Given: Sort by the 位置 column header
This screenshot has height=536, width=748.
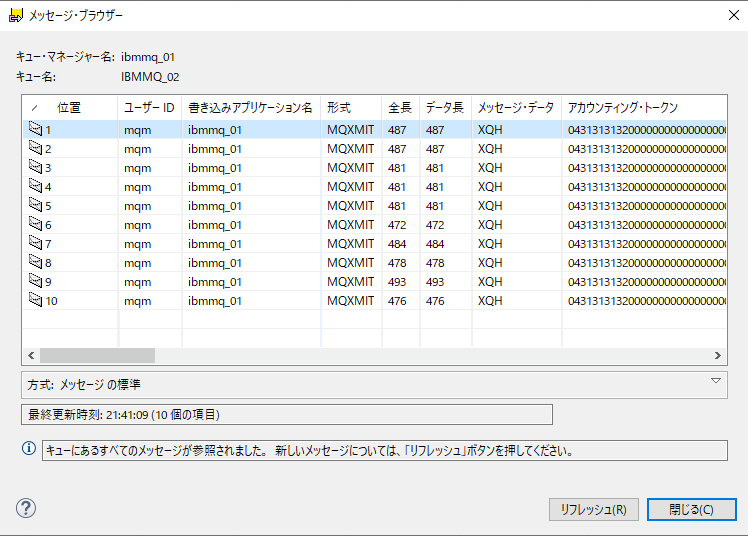Looking at the screenshot, I should point(70,108).
